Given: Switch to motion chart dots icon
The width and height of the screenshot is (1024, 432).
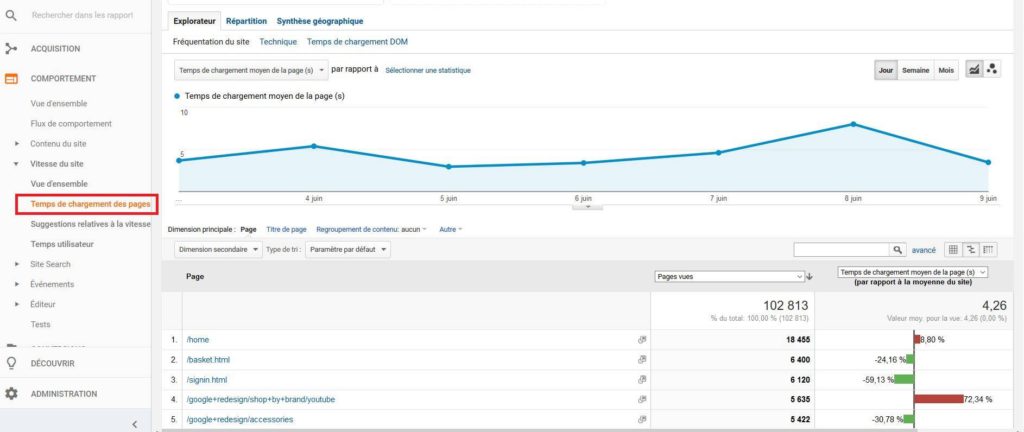Looking at the screenshot, I should [x=992, y=69].
